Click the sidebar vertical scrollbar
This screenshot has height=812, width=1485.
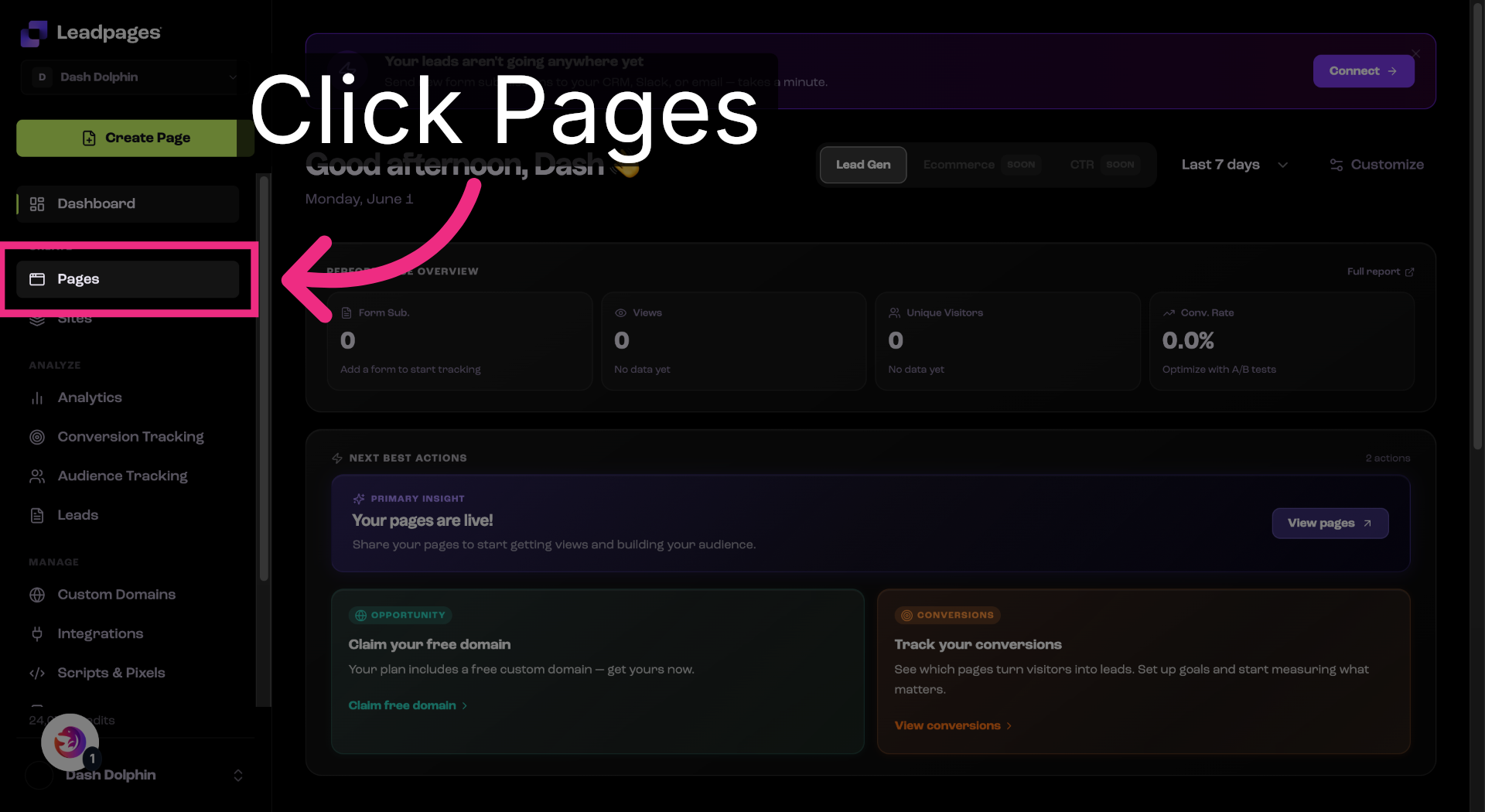pyautogui.click(x=264, y=377)
